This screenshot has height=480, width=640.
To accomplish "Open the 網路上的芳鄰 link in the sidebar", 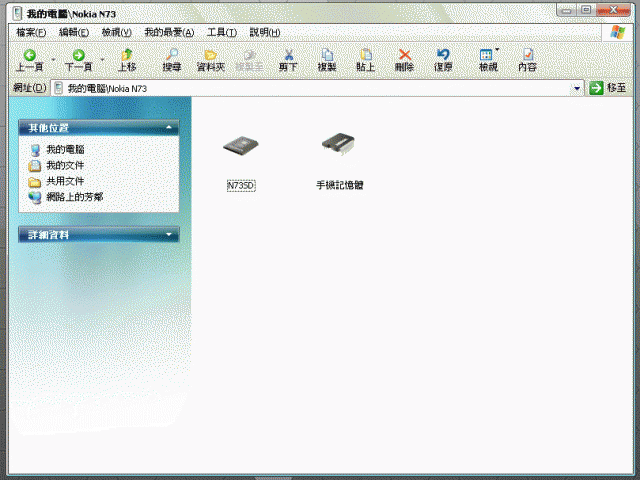I will [x=75, y=197].
